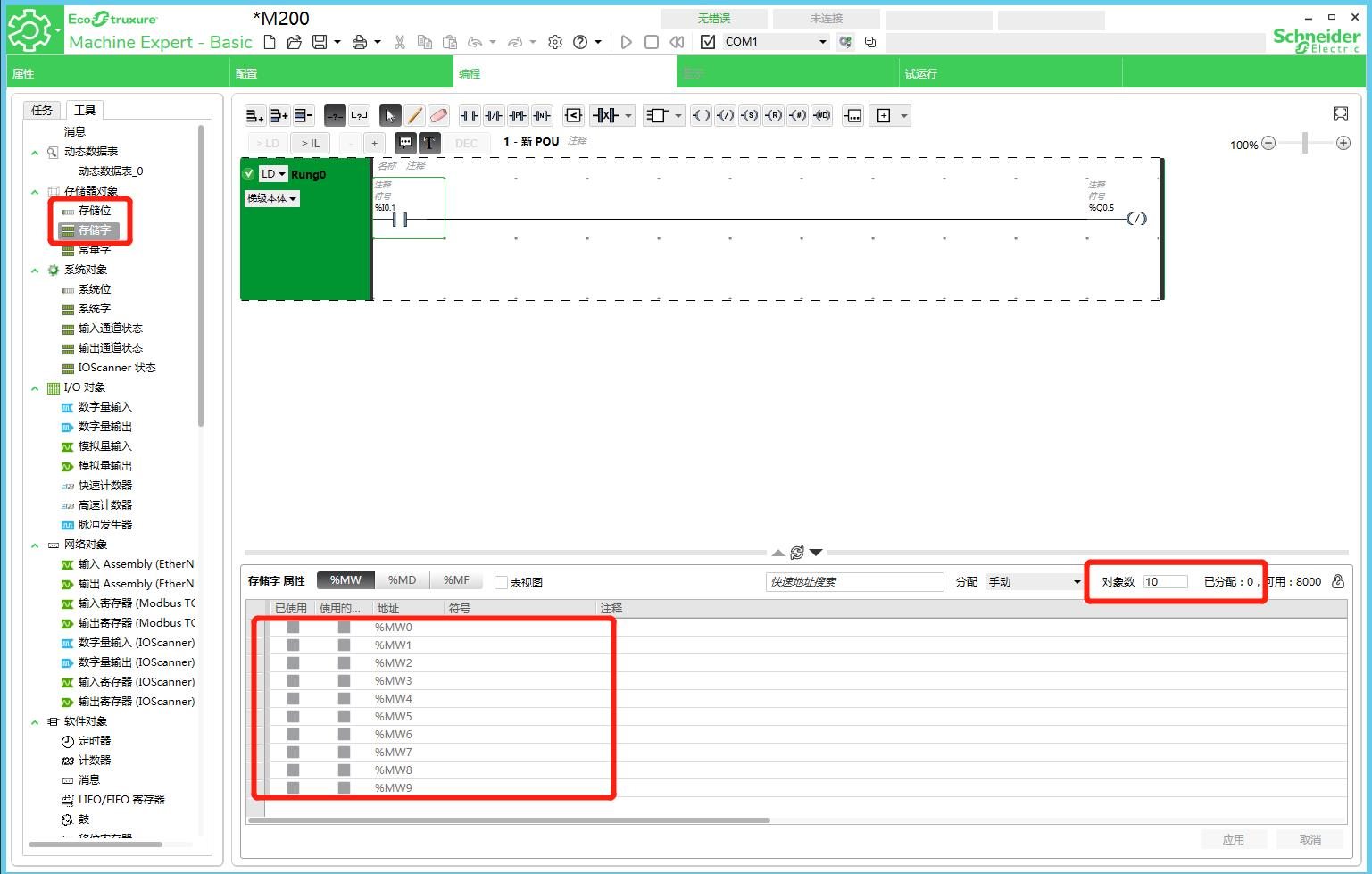The width and height of the screenshot is (1372, 874).
Task: Open the 梯级本体 dropdown
Action: 272,198
